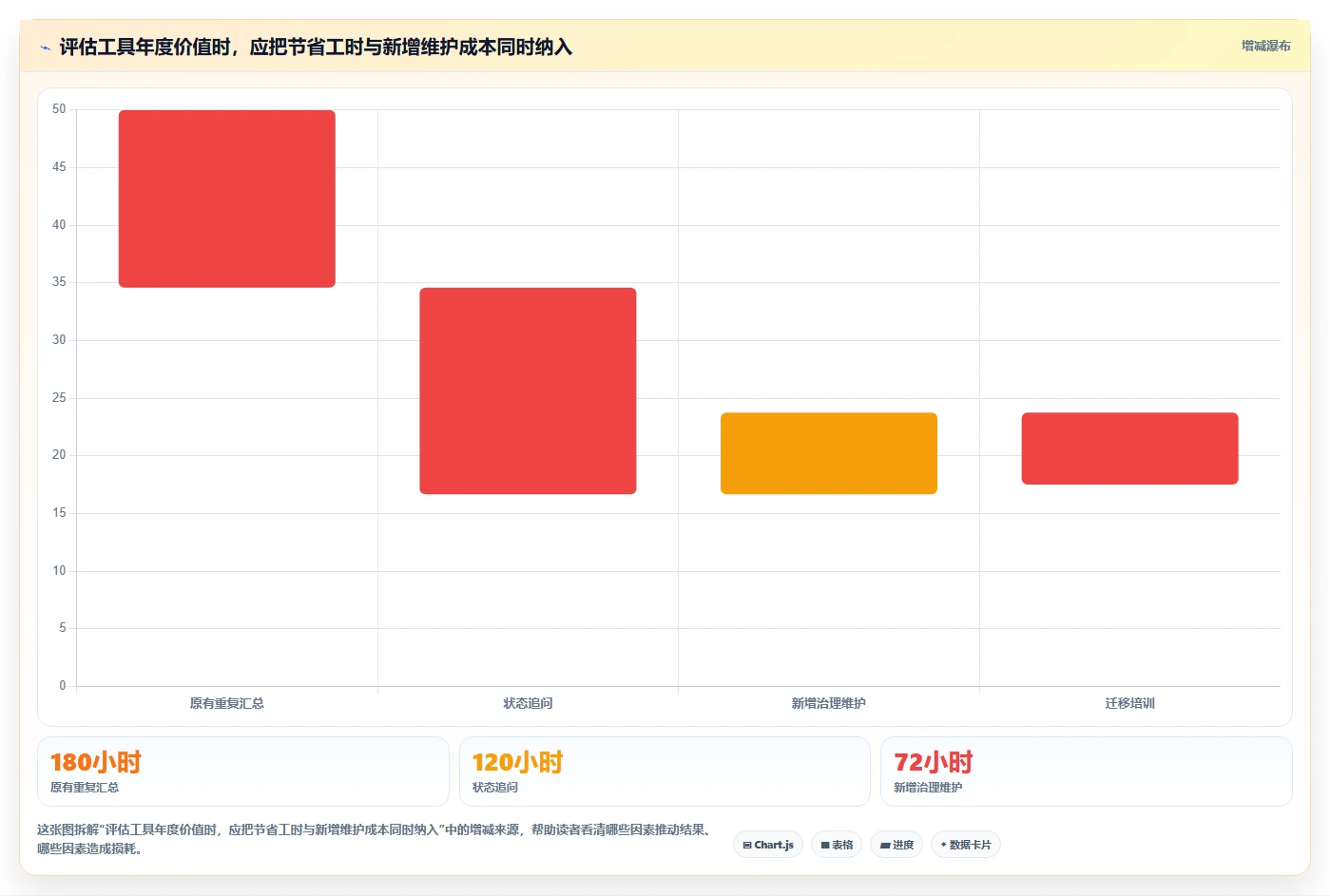Click the 表格 tag
The image size is (1330, 896).
click(x=837, y=845)
